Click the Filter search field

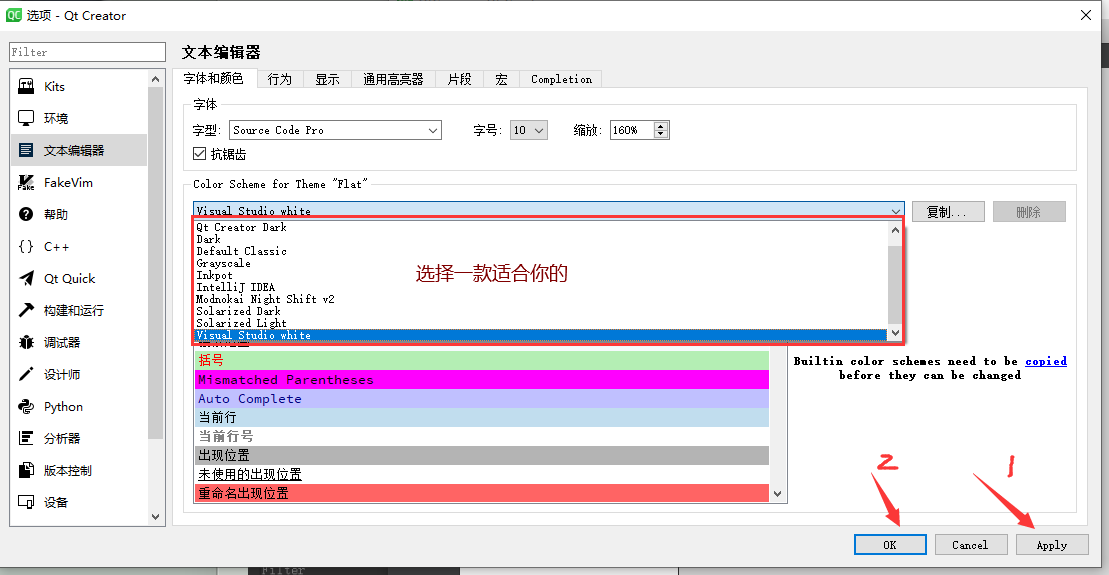coord(87,52)
